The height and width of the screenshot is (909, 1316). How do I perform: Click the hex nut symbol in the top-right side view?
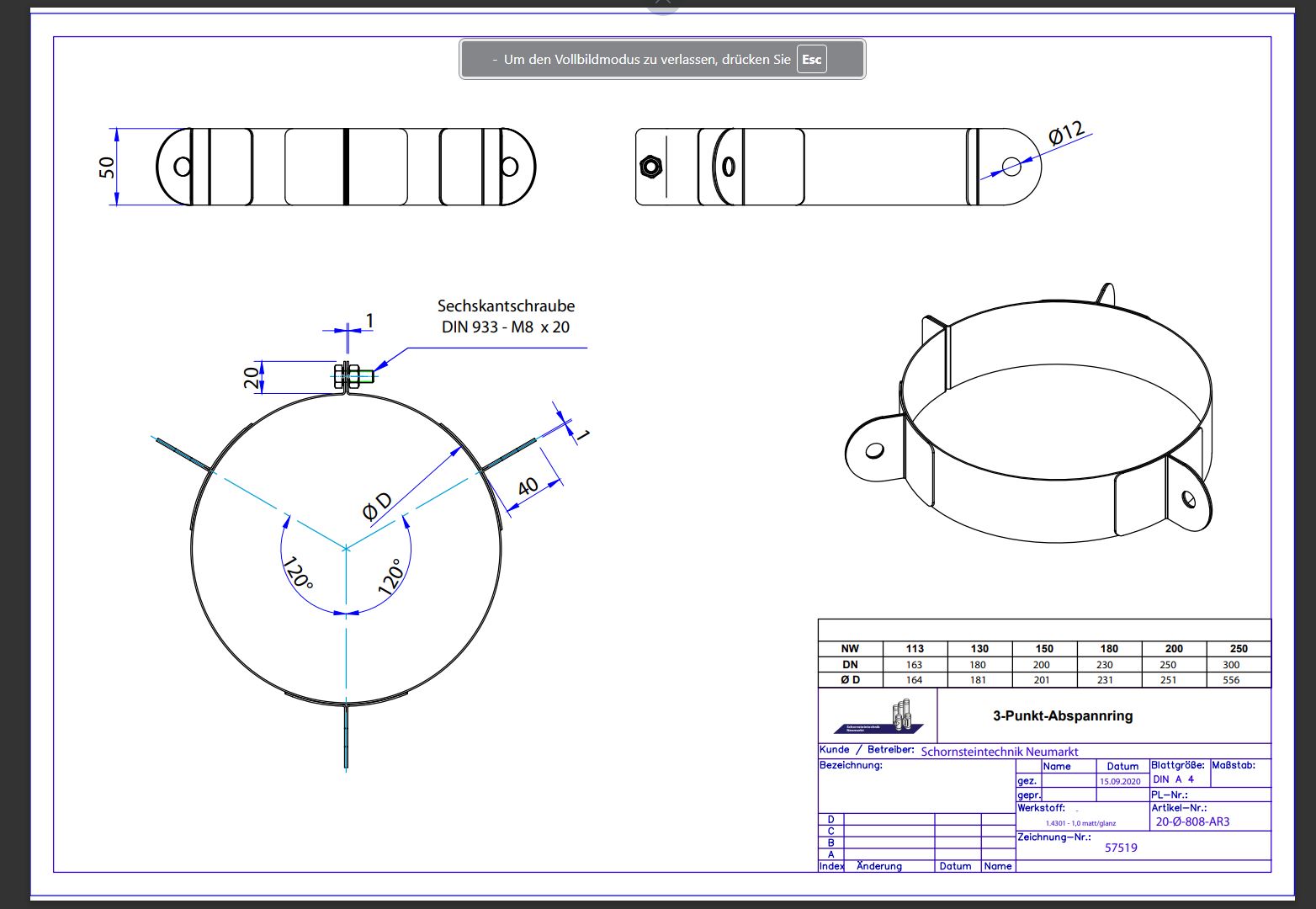(x=650, y=166)
